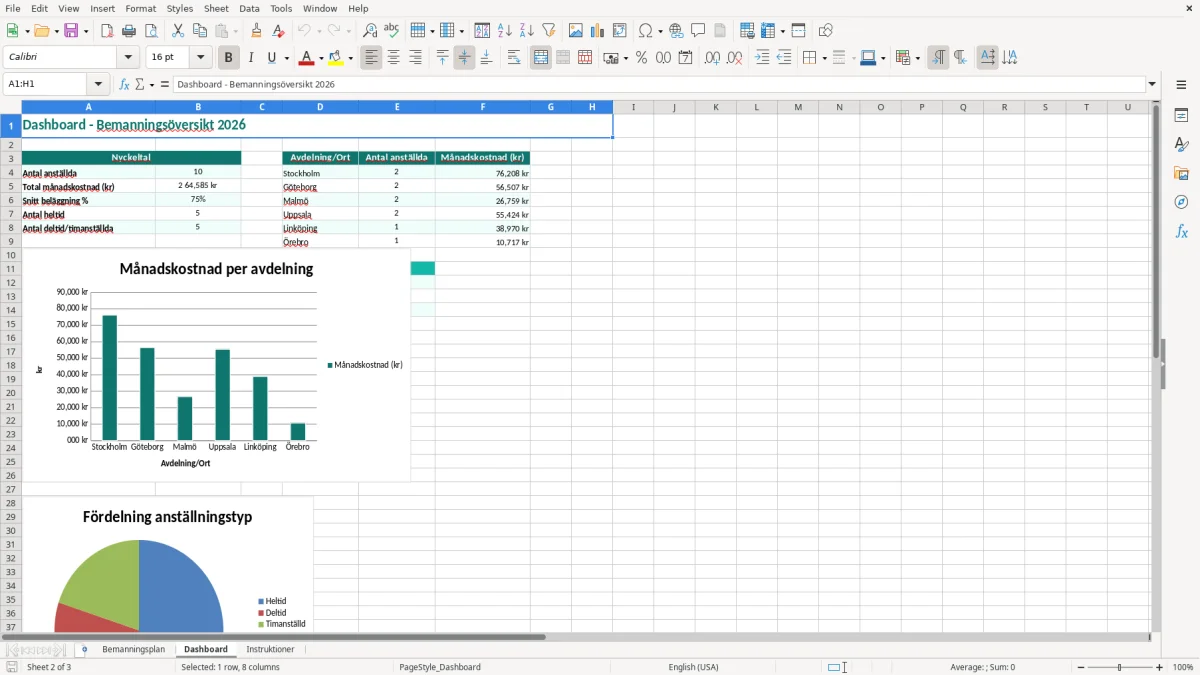Toggle Center Horizontally alignment

point(393,58)
